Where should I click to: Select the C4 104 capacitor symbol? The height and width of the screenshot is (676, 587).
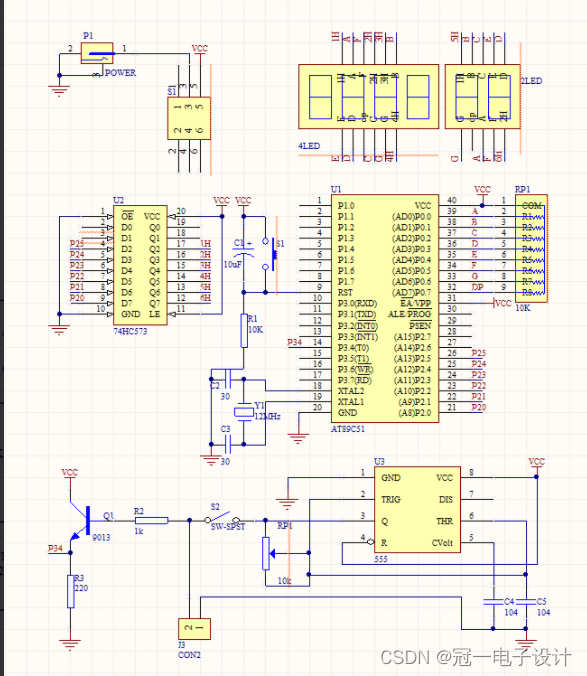point(493,601)
